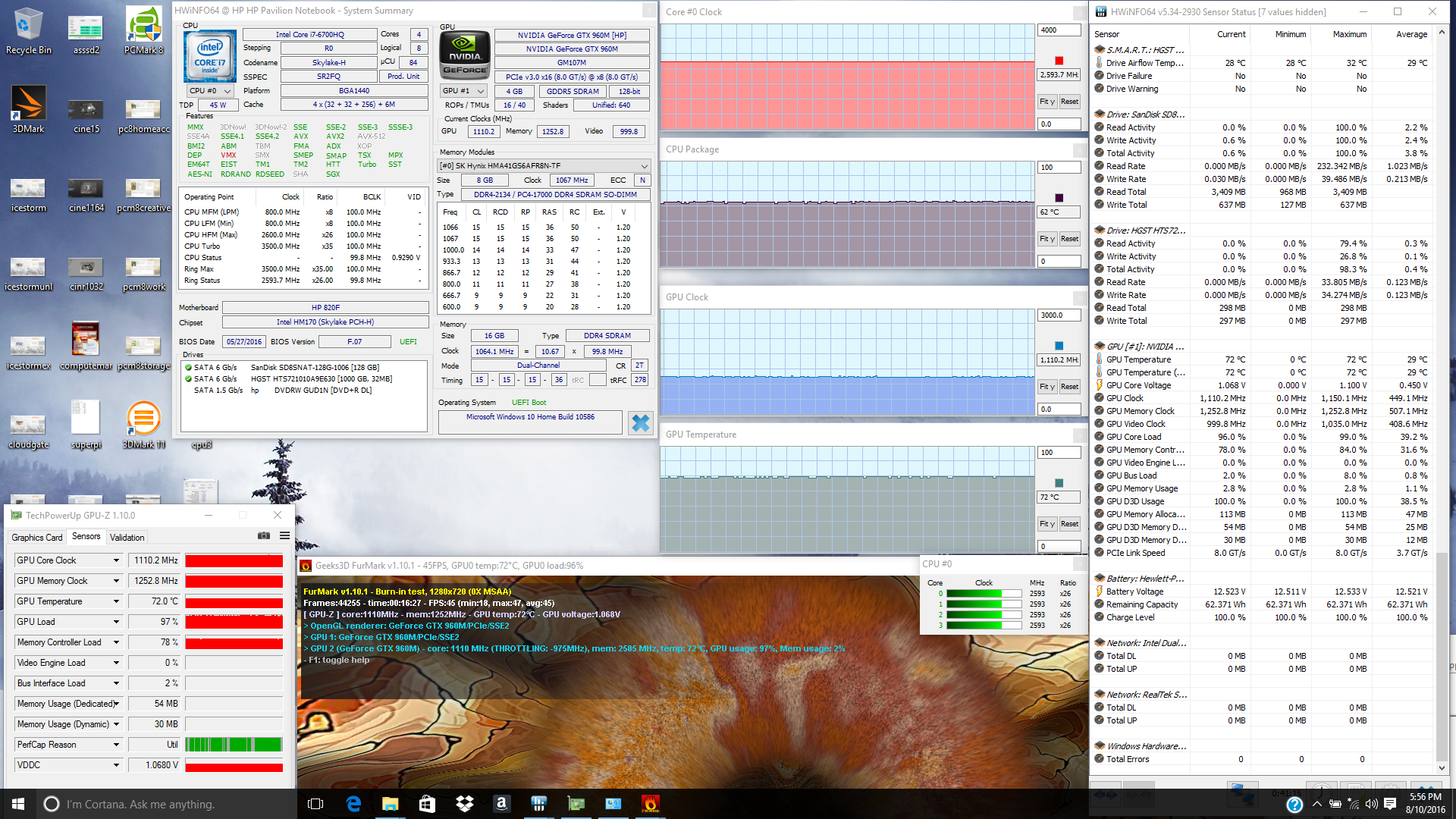Click the blue X close icon in System Summary

click(x=640, y=422)
